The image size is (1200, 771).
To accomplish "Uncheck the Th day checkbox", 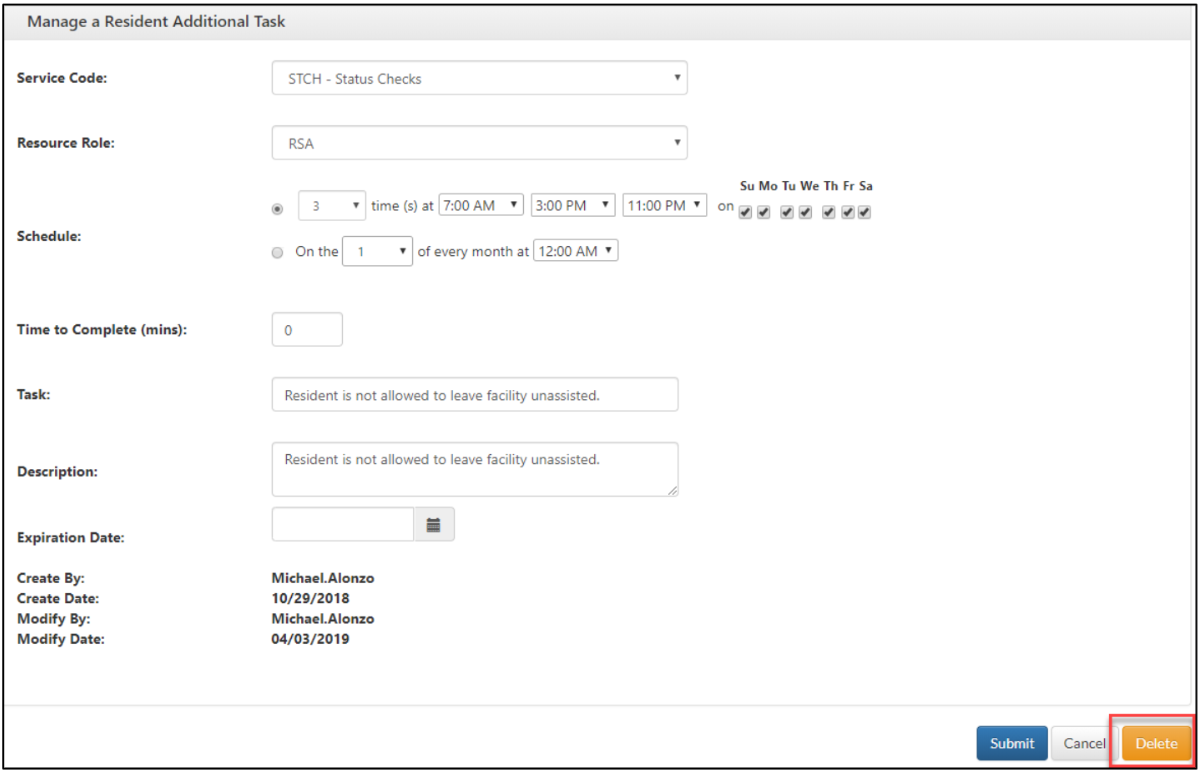I will click(829, 212).
